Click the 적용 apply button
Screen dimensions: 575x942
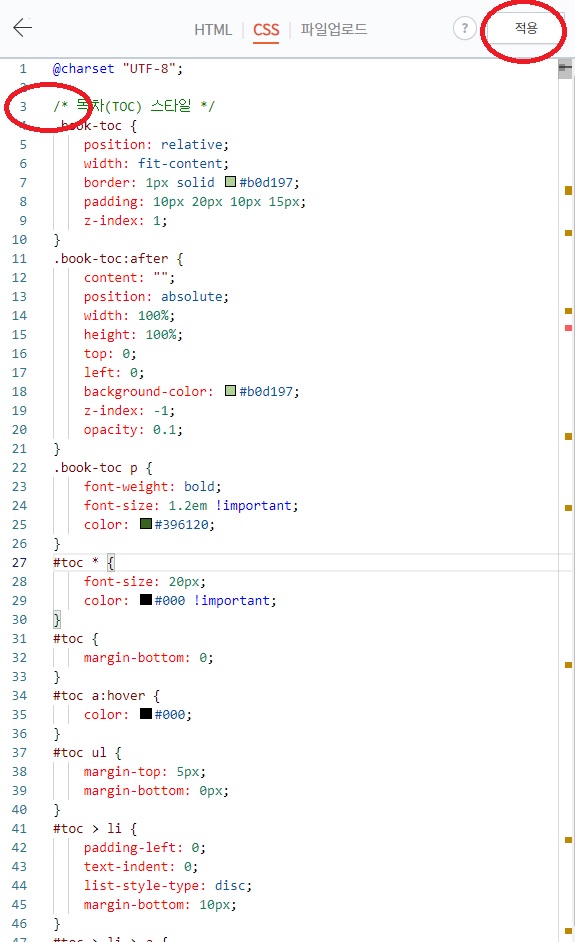tap(526, 28)
